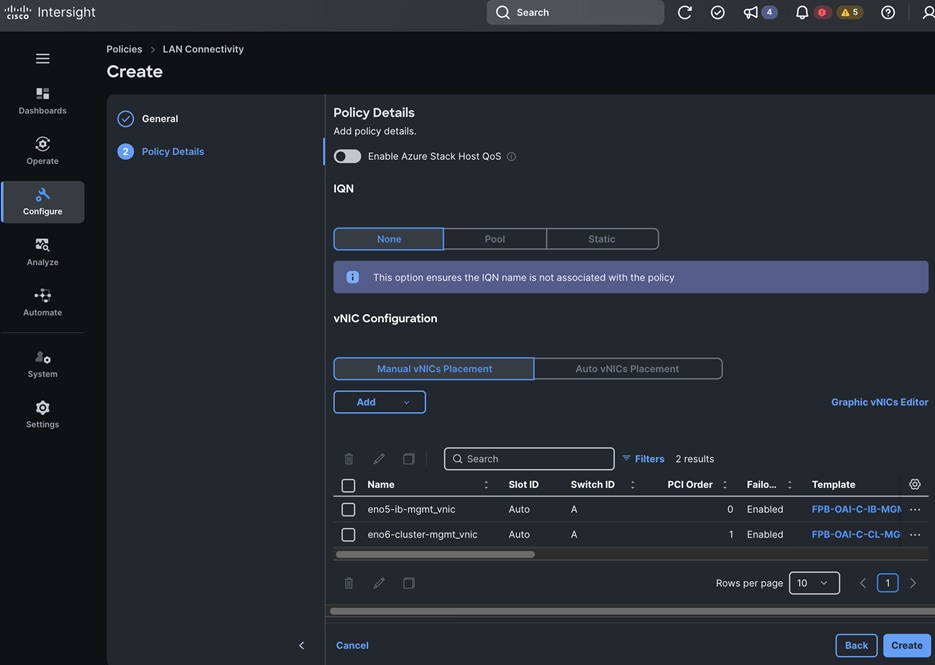Sort by the PCI Order column

[x=725, y=484]
